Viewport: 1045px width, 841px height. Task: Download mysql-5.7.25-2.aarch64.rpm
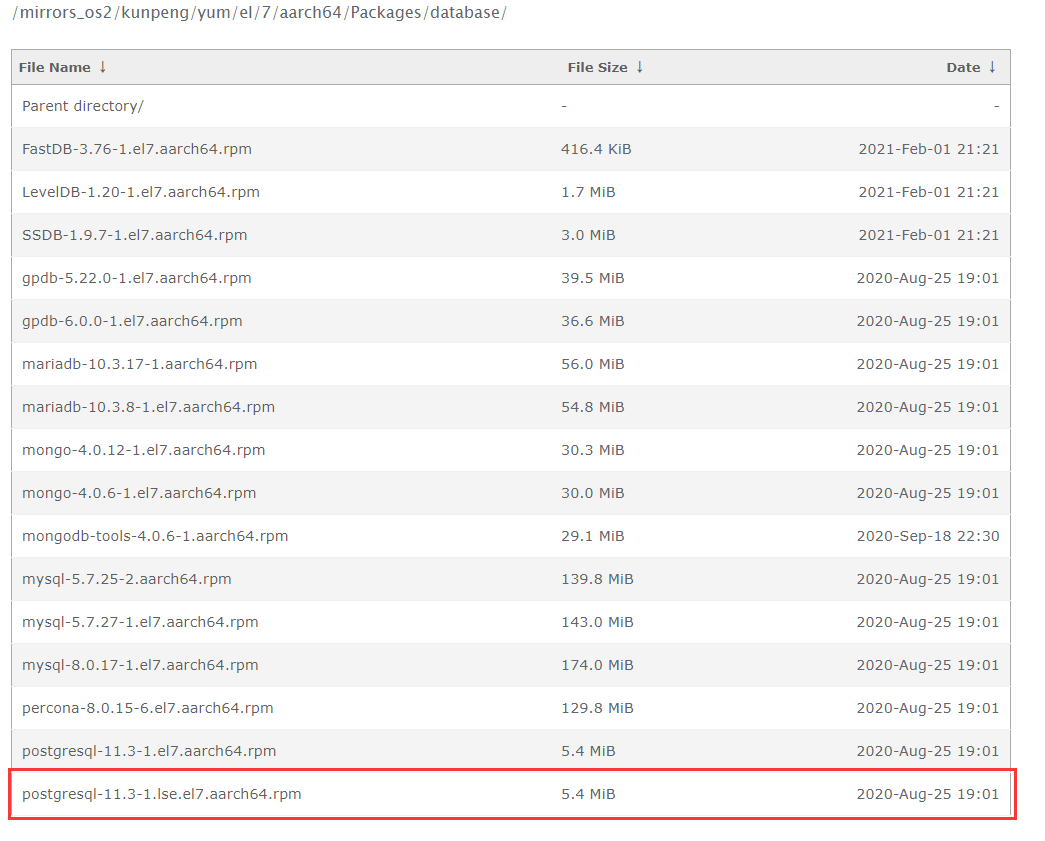(x=127, y=579)
